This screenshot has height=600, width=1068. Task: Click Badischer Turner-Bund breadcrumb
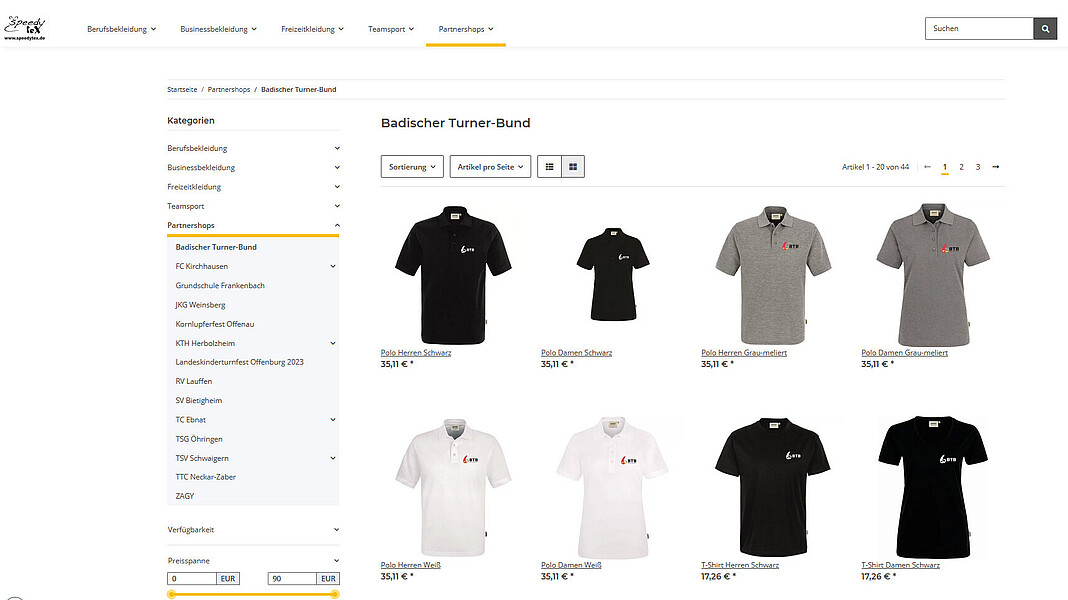pyautogui.click(x=298, y=89)
